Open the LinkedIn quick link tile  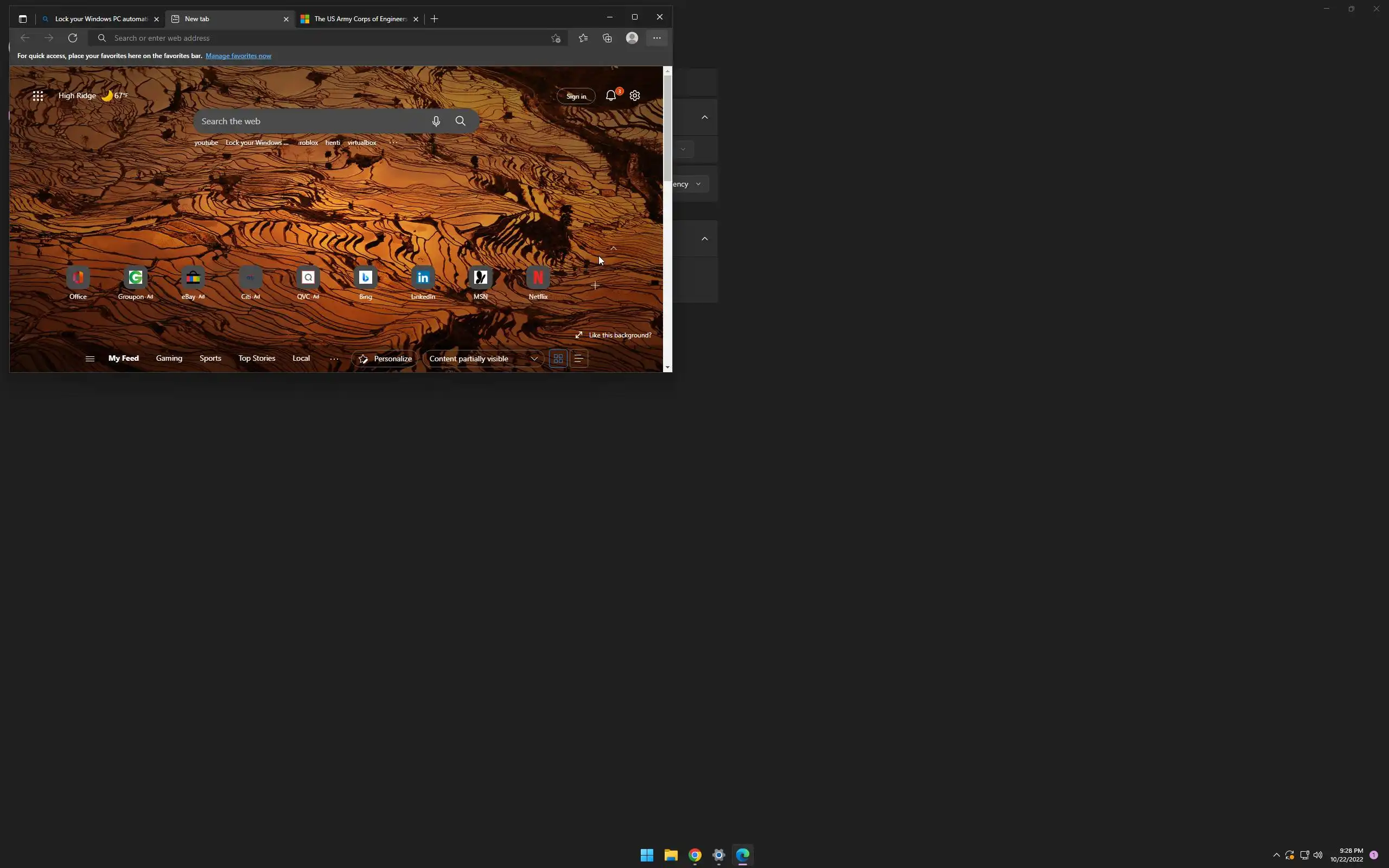point(423,278)
